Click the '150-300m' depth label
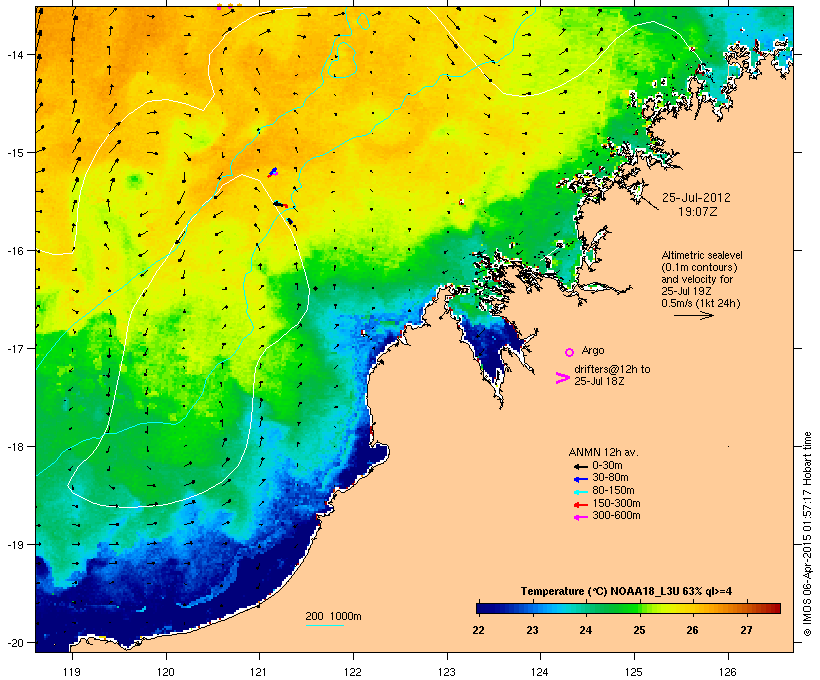The width and height of the screenshot is (820, 680). pyautogui.click(x=616, y=503)
